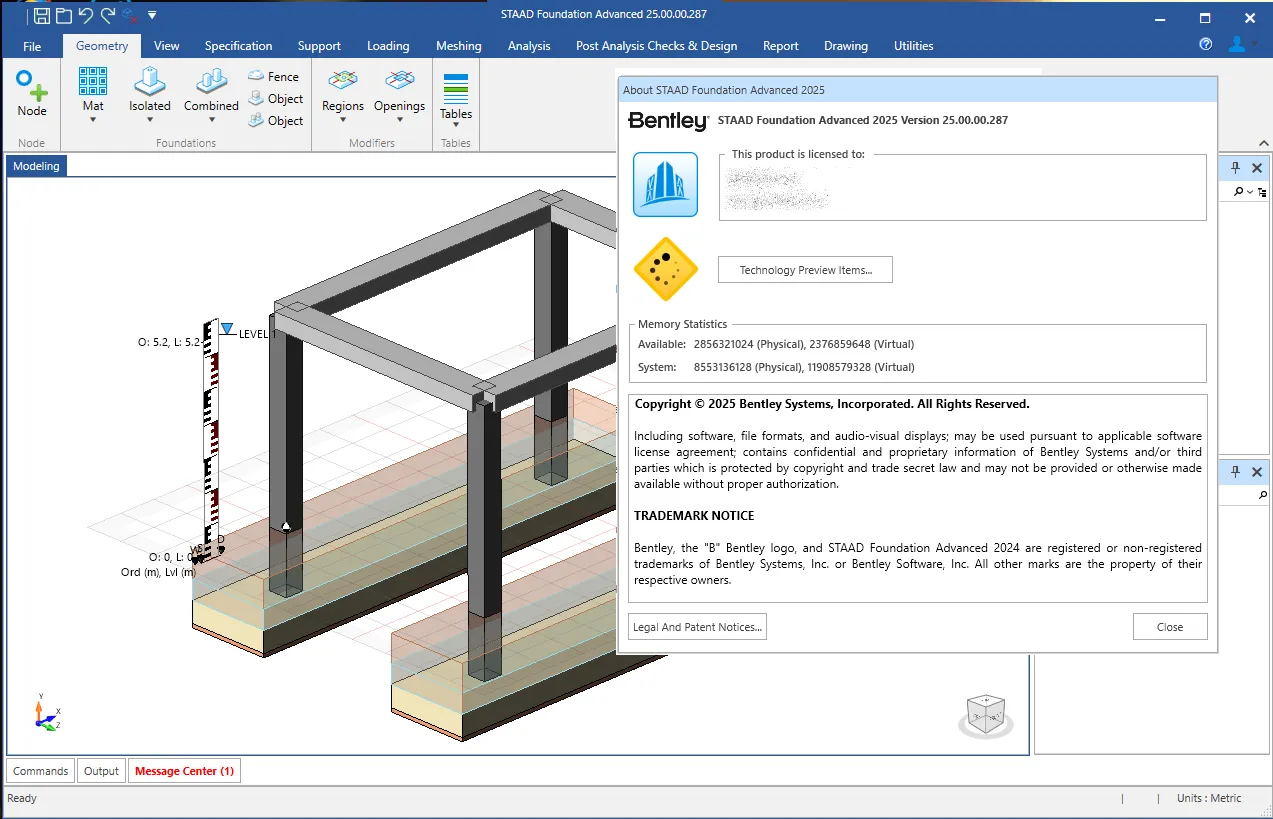The height and width of the screenshot is (819, 1273).
Task: Open the Drawing ribbon tab
Action: (846, 46)
